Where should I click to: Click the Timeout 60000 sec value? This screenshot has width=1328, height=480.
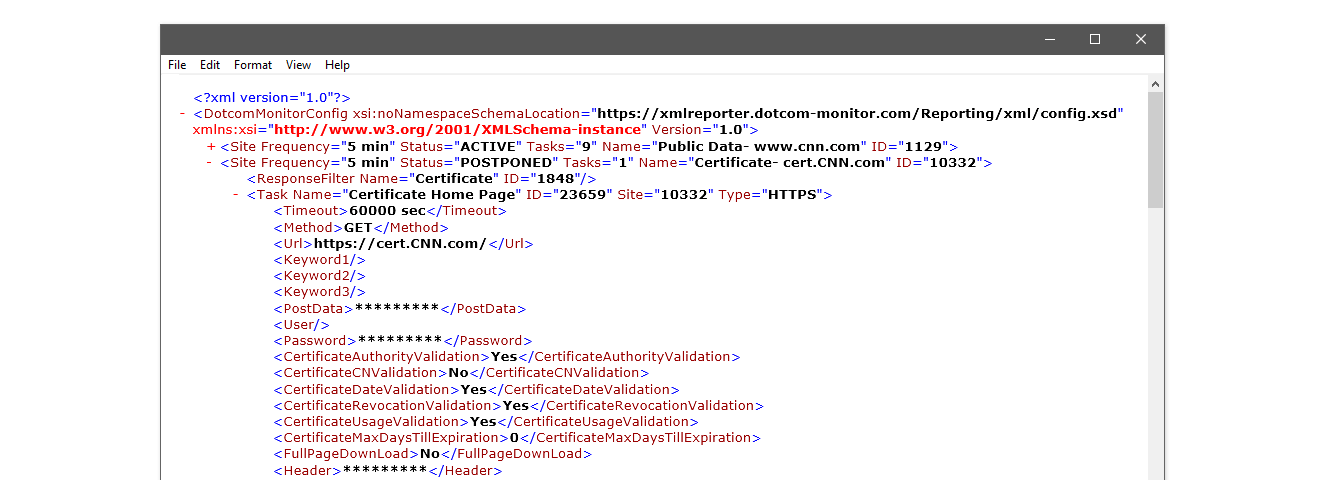(386, 211)
